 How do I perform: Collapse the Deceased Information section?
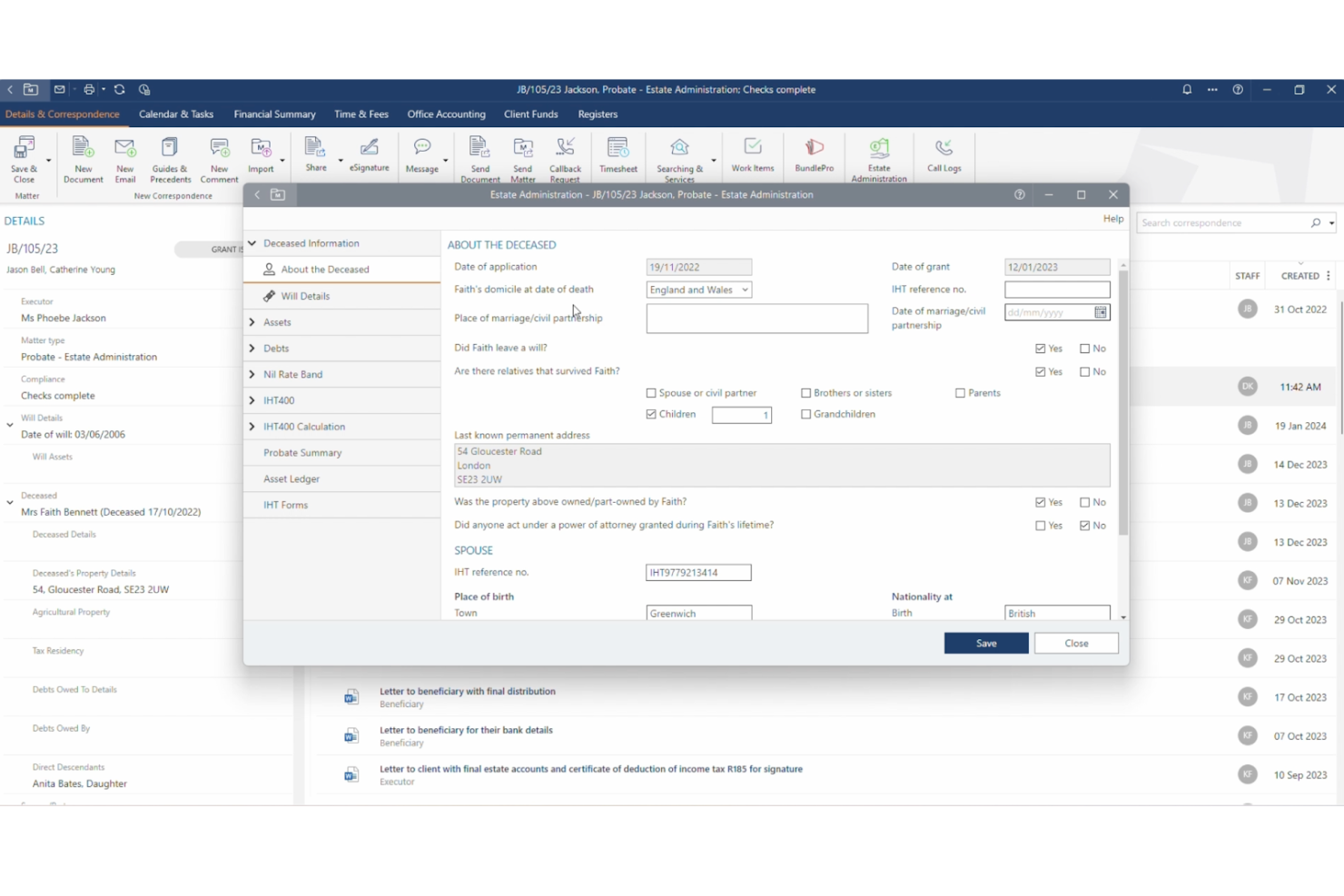coord(252,243)
